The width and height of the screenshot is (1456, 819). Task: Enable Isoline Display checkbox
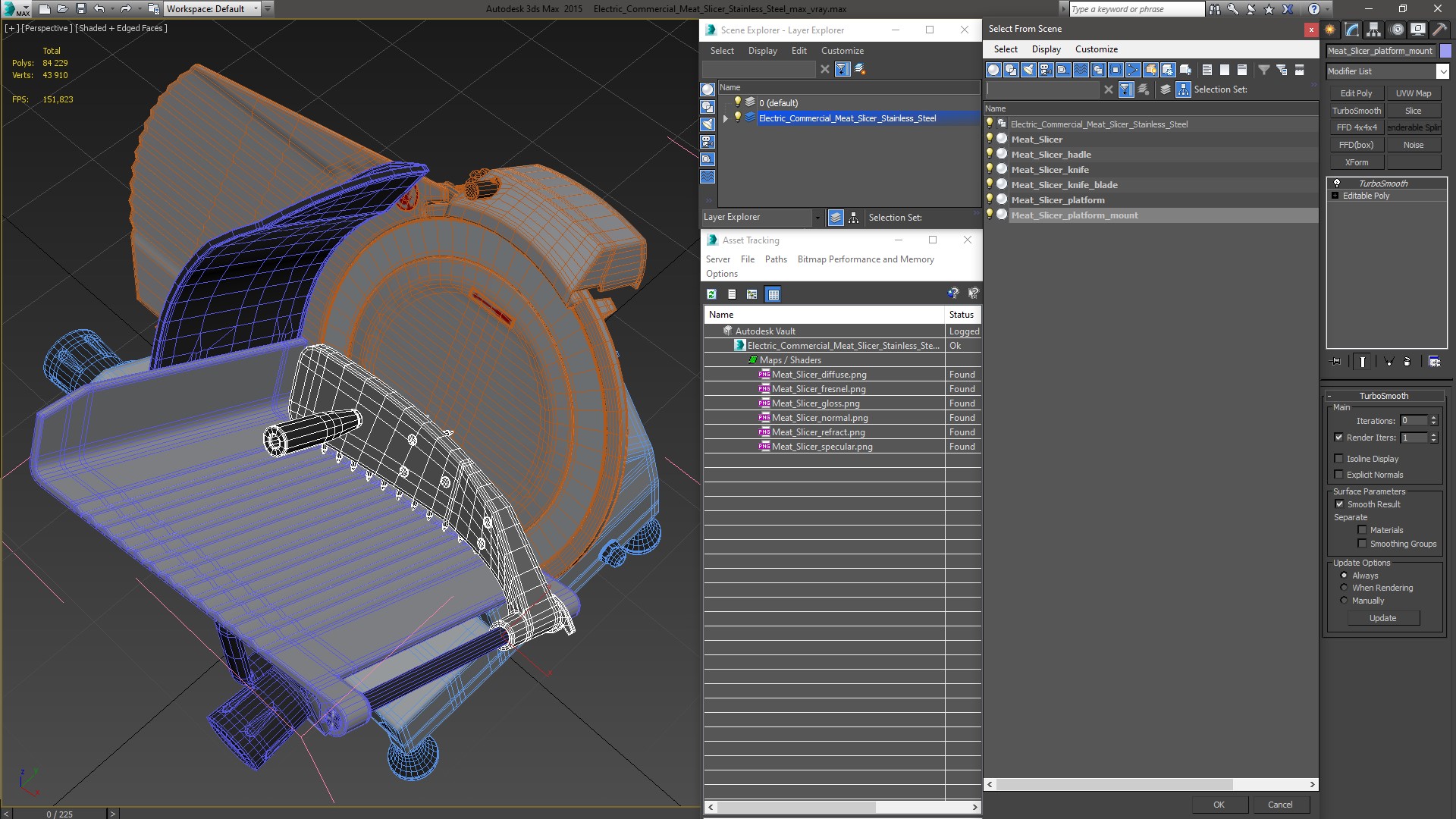pos(1338,459)
